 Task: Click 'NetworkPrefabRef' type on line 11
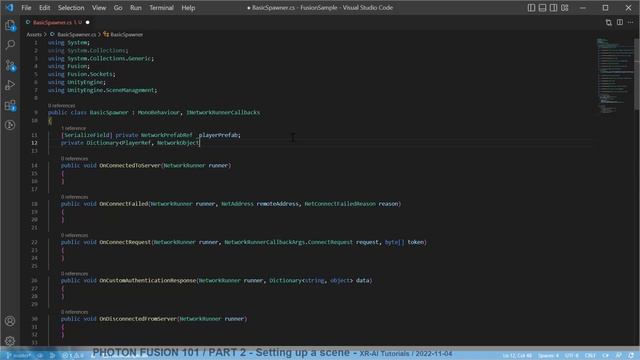pos(167,135)
